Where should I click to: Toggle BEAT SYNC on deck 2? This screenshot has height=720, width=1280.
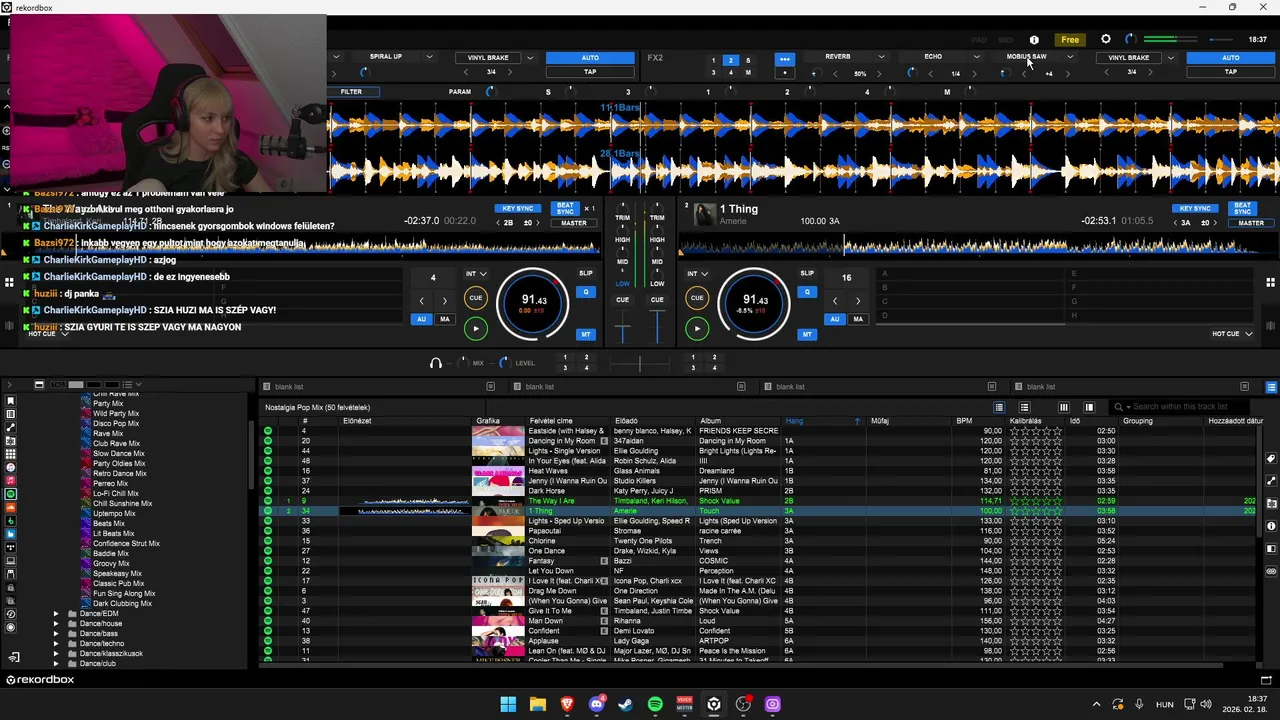point(1242,209)
